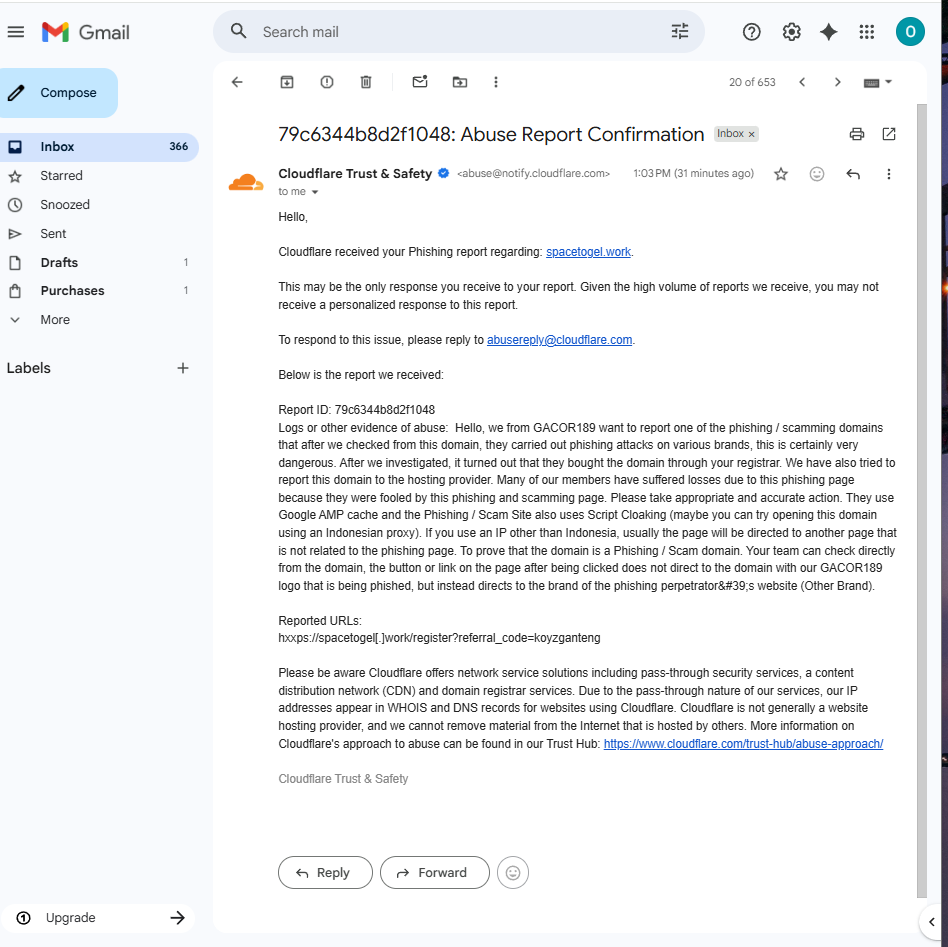This screenshot has width=948, height=947.
Task: Click 'Report ID: 79c6344b8d2f1048' line
Action: tap(357, 410)
